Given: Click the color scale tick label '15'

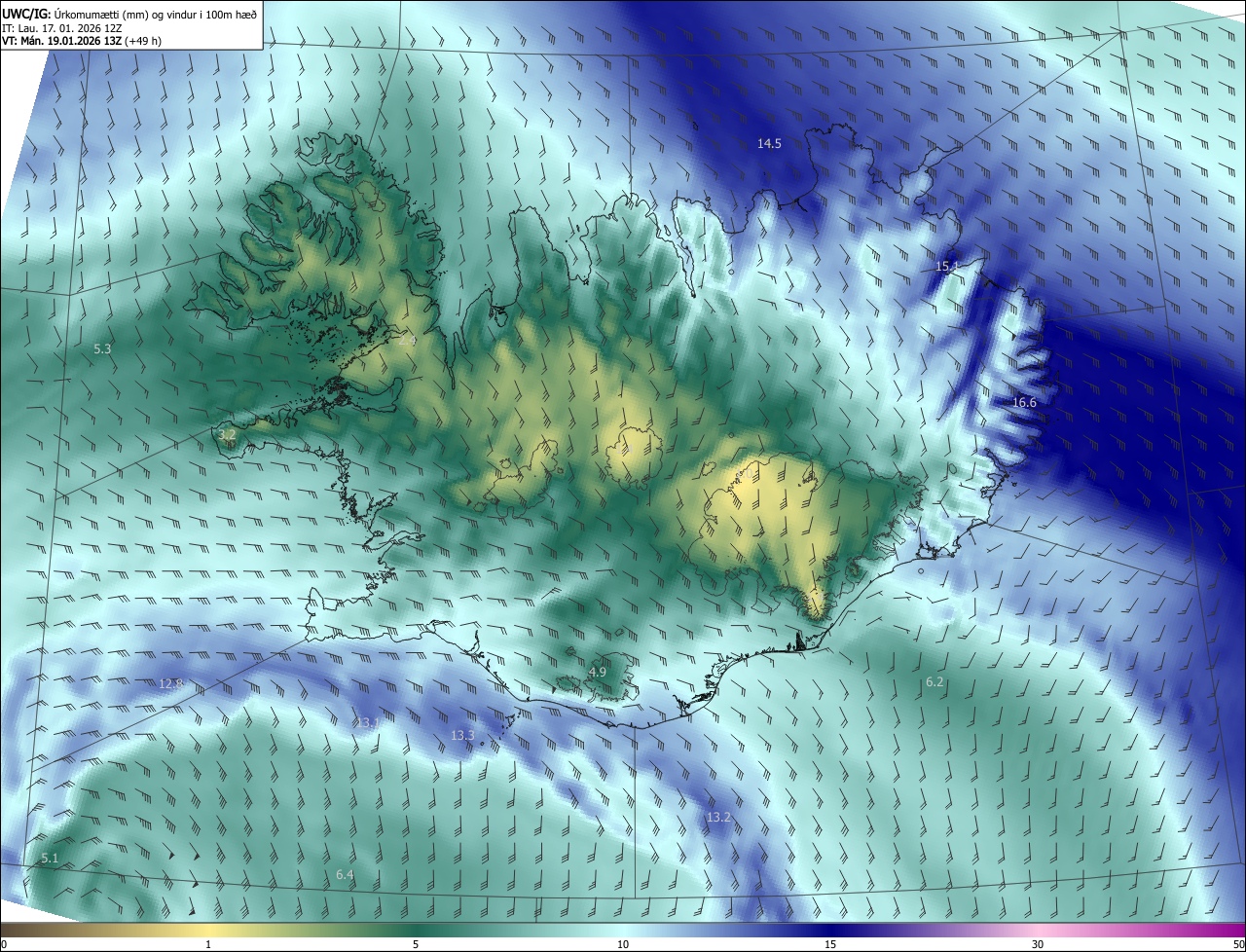Looking at the screenshot, I should (830, 944).
